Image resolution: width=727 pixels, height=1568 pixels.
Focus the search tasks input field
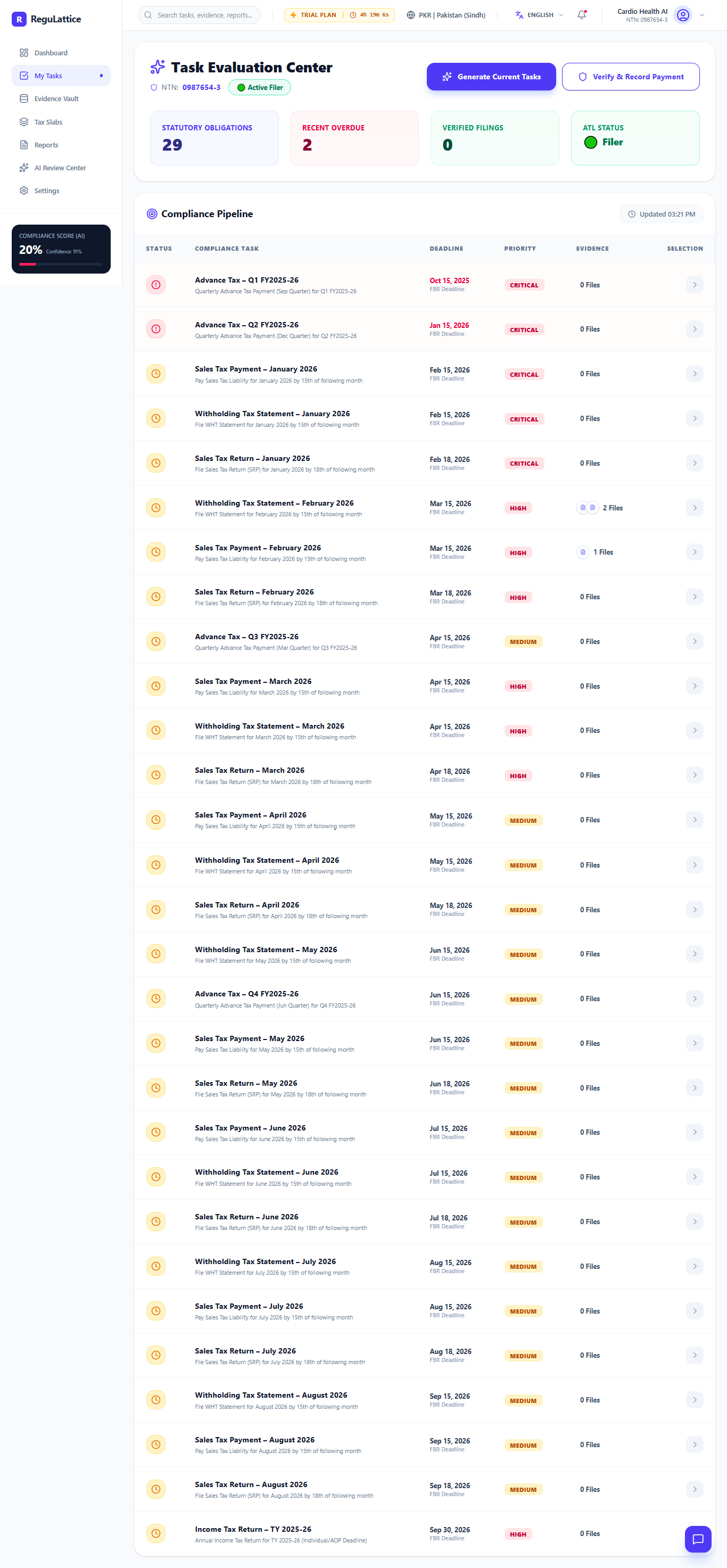tap(199, 15)
